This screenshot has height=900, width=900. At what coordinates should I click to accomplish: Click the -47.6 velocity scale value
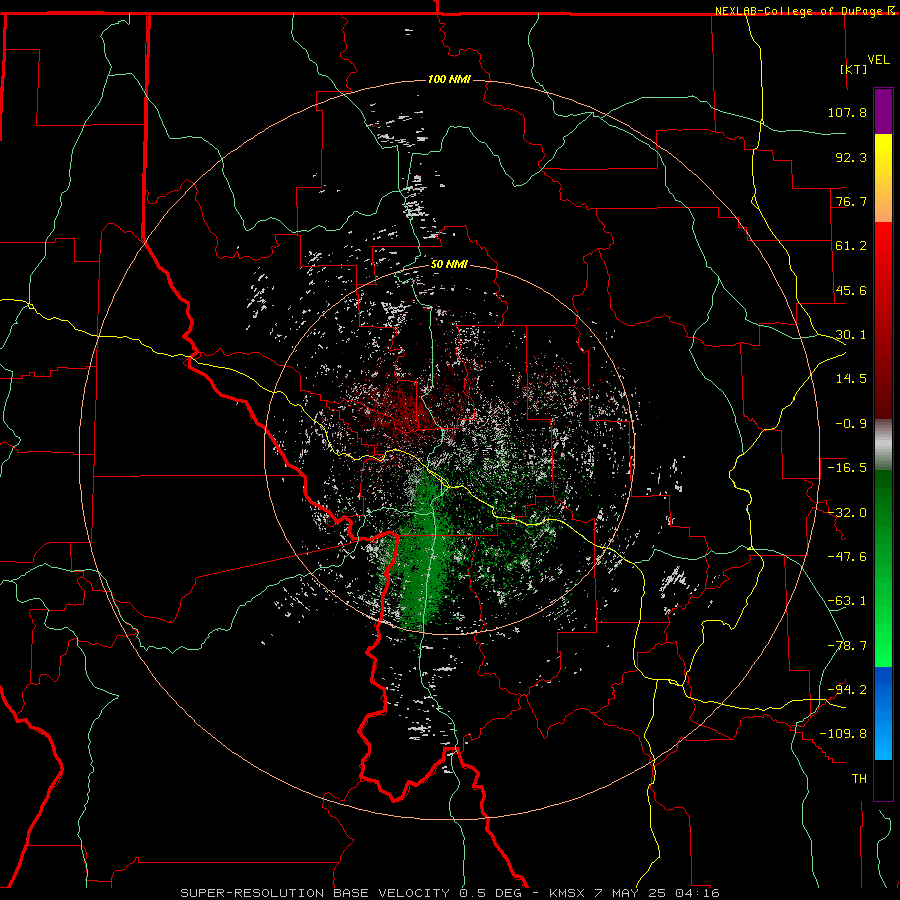(847, 557)
